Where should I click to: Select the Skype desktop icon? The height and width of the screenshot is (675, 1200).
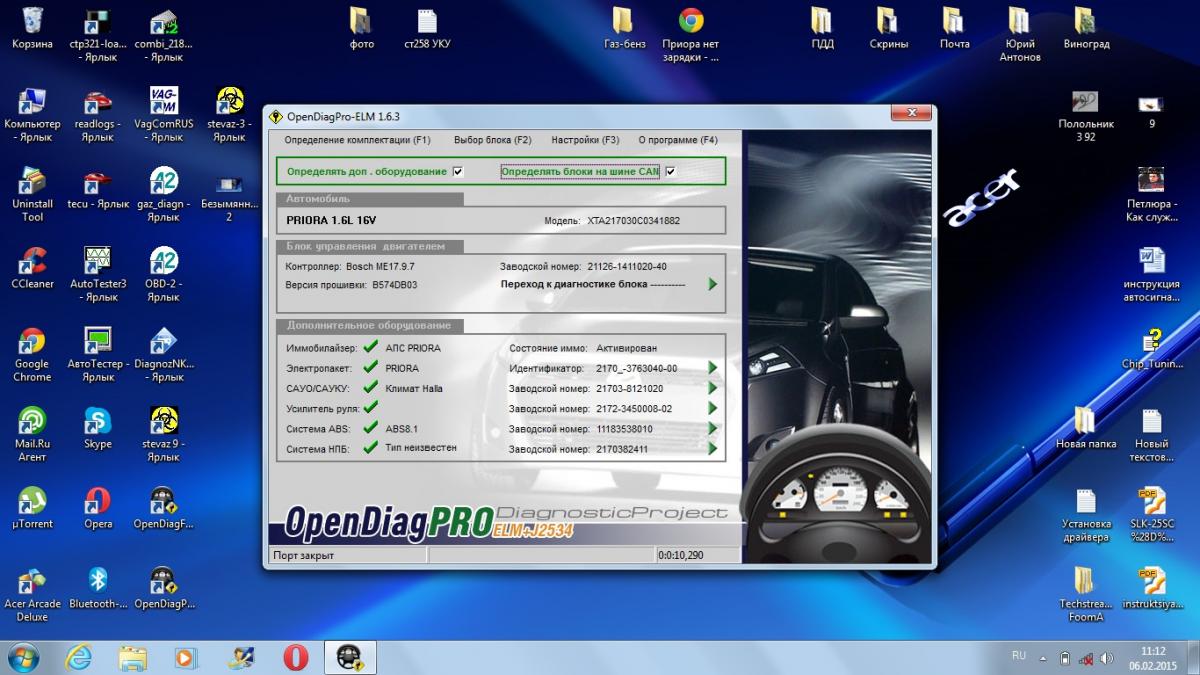[x=98, y=423]
